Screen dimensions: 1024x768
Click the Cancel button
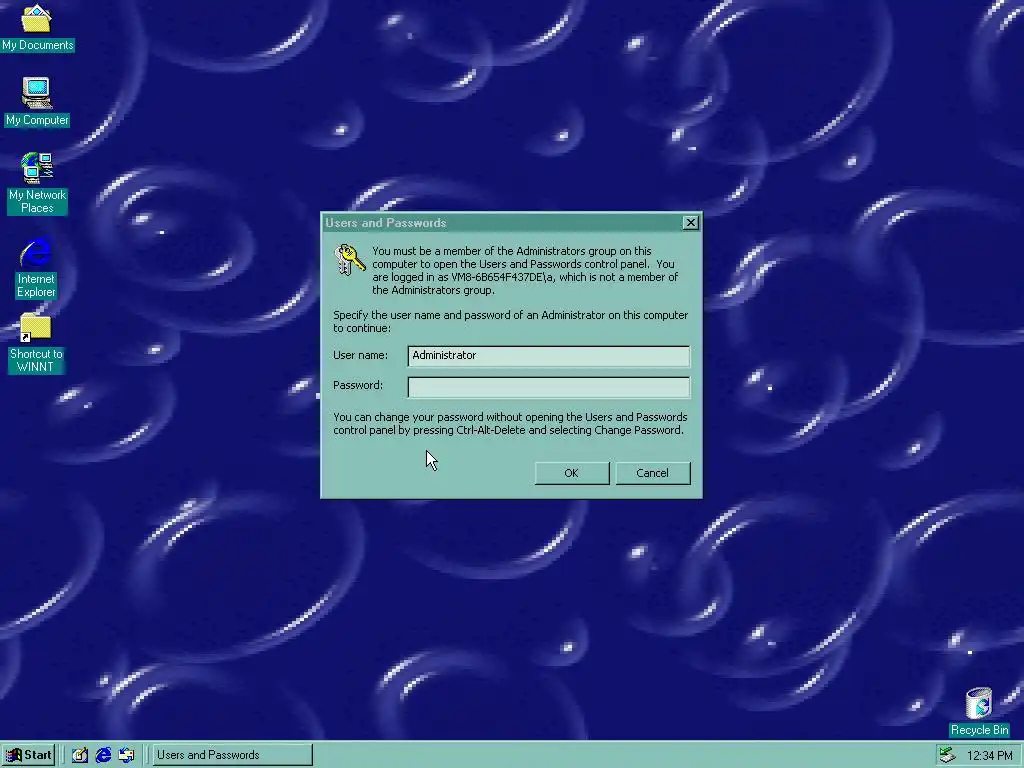(x=652, y=473)
